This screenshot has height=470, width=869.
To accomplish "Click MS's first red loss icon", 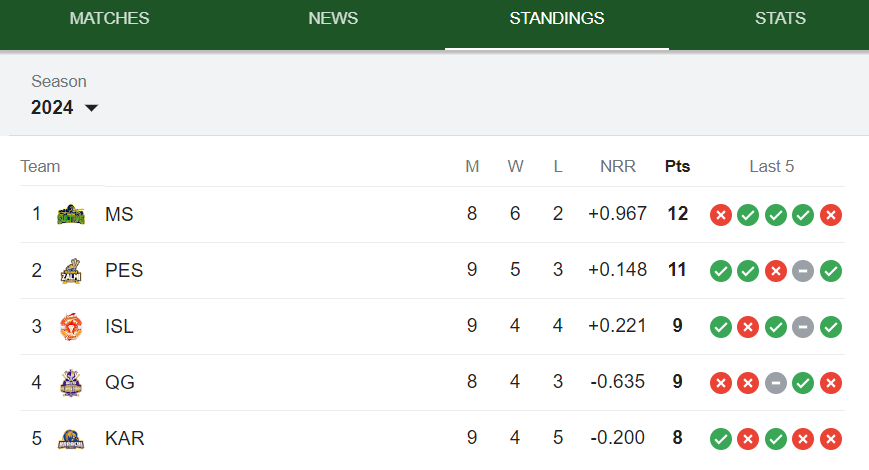I will tap(720, 215).
